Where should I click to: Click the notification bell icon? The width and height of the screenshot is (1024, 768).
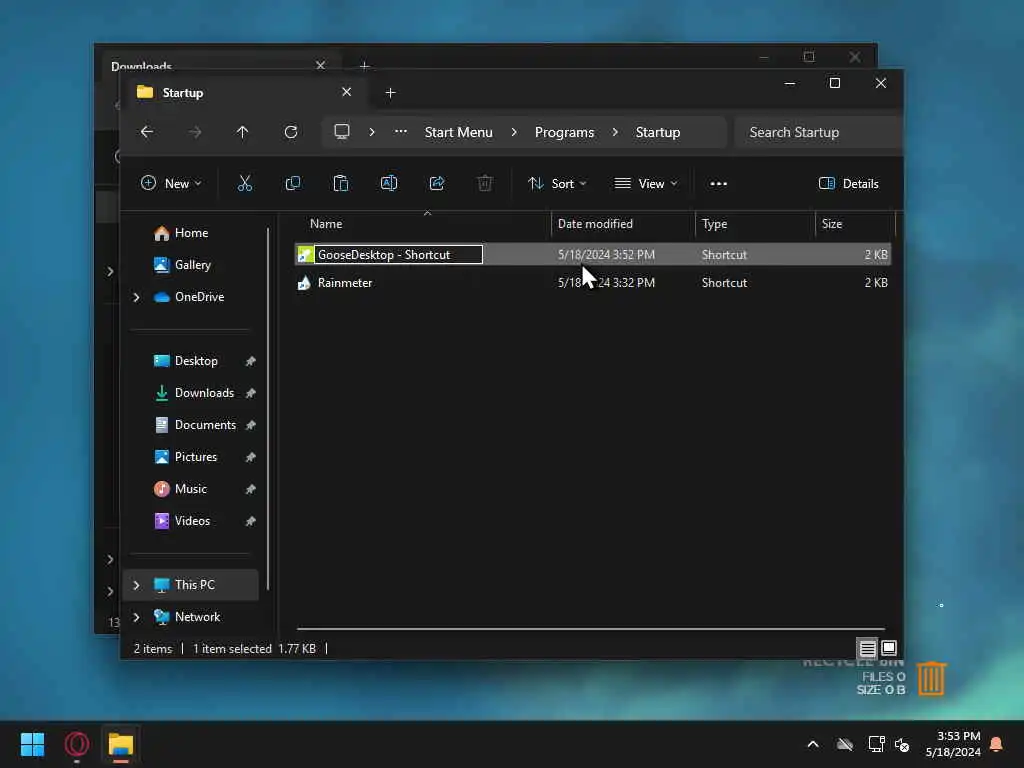(997, 744)
